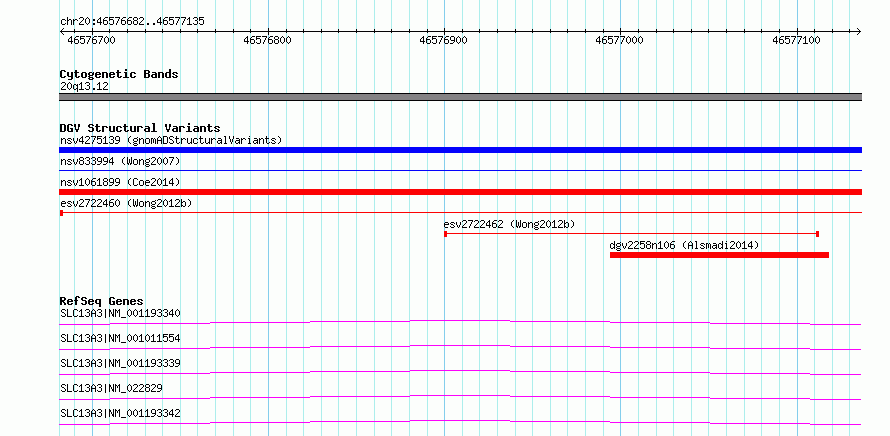Click the thick red nsv1061899 variant bar

pos(460,192)
